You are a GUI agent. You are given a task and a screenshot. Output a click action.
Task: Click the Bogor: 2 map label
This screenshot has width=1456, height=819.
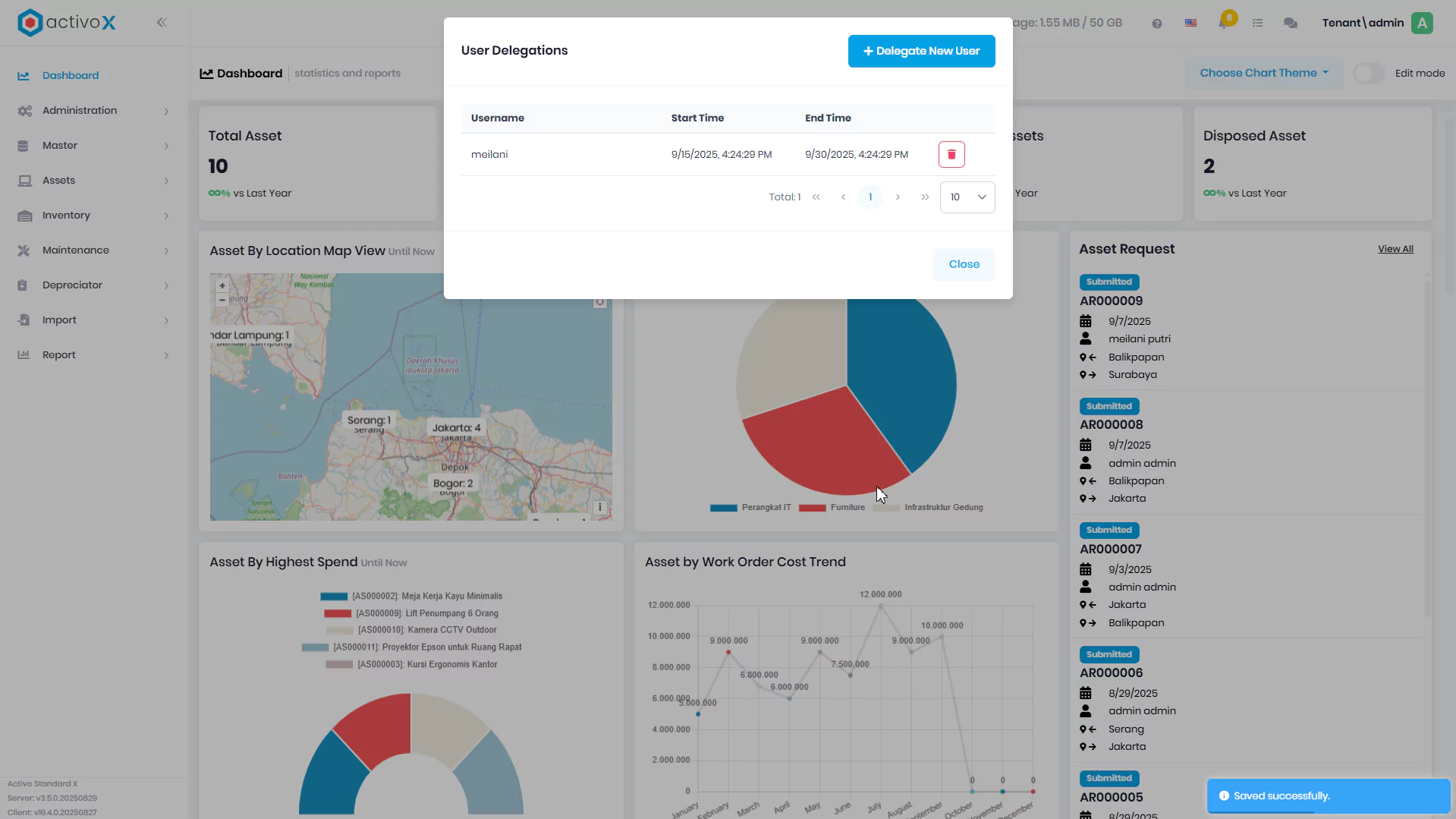click(453, 484)
